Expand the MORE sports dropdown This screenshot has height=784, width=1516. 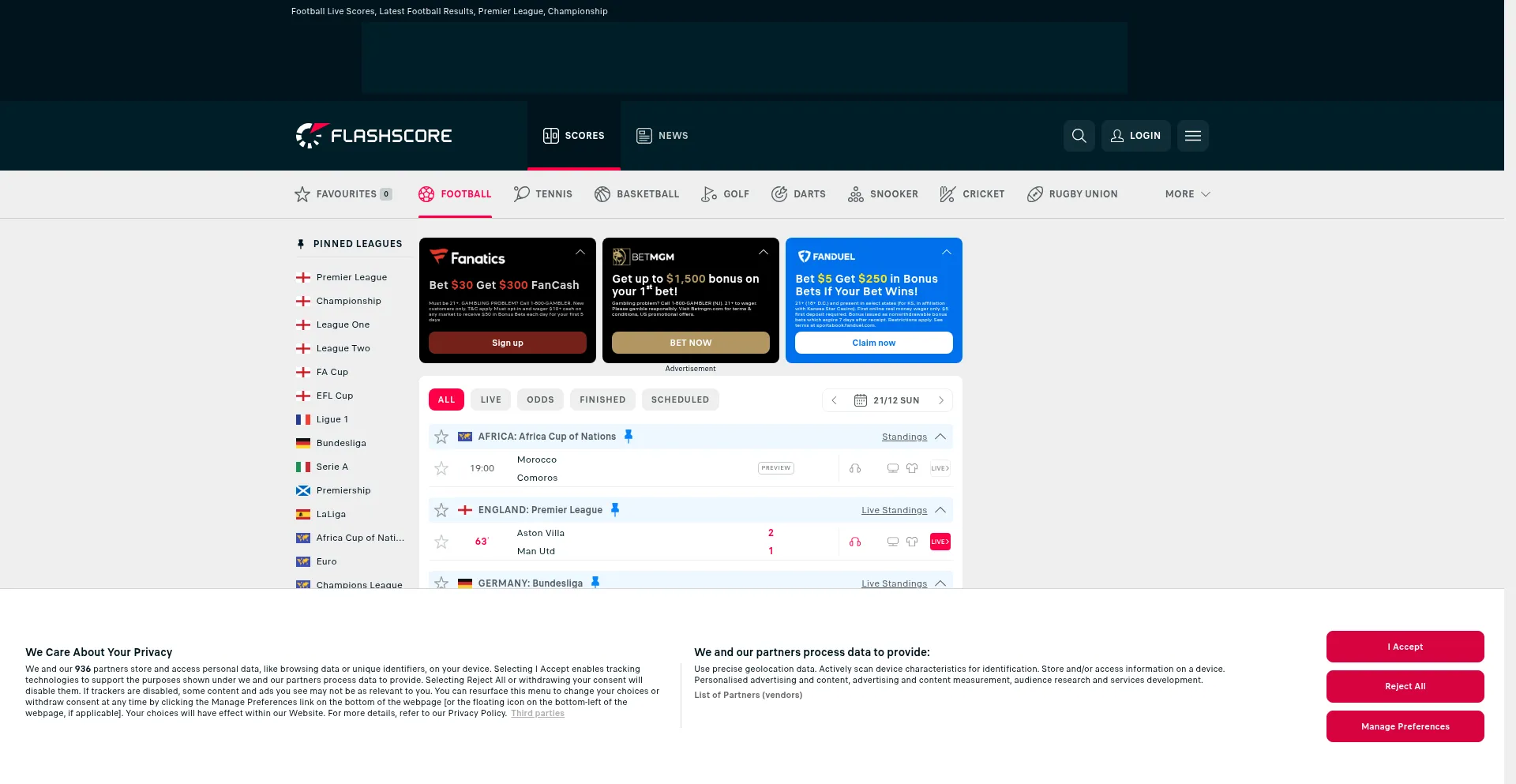pos(1187,194)
